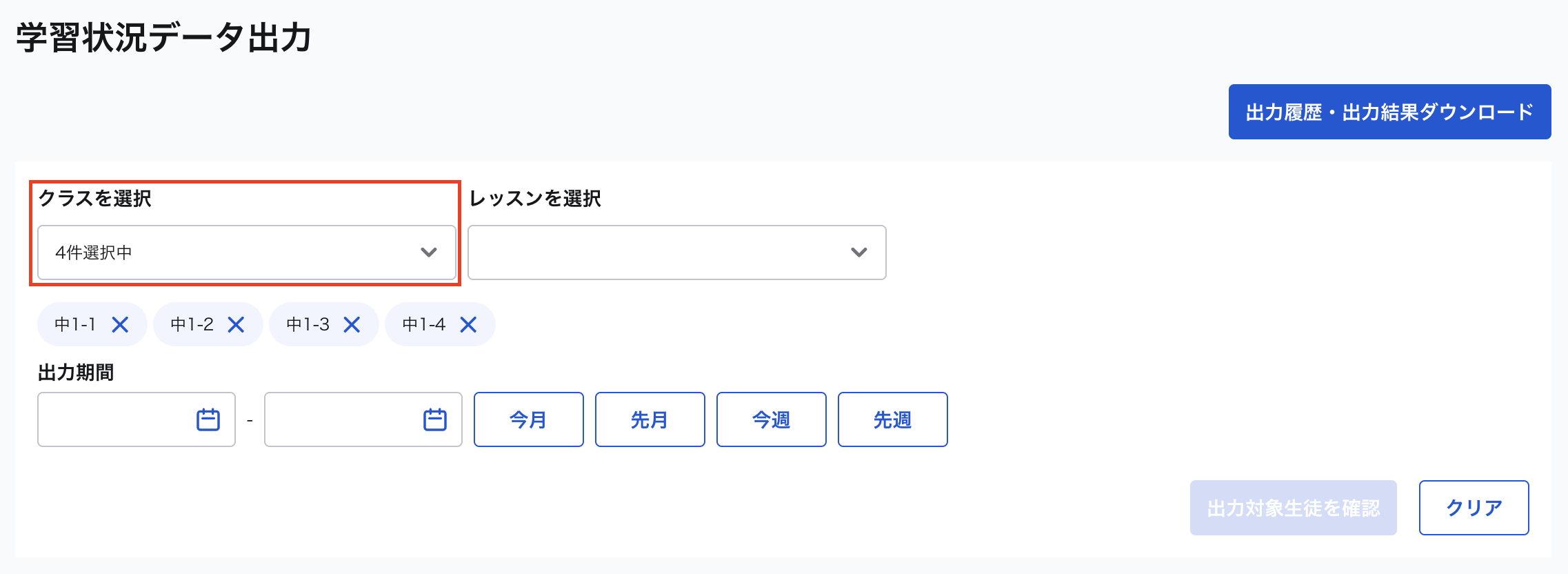Remove the 中1-1 class chip

tap(121, 324)
